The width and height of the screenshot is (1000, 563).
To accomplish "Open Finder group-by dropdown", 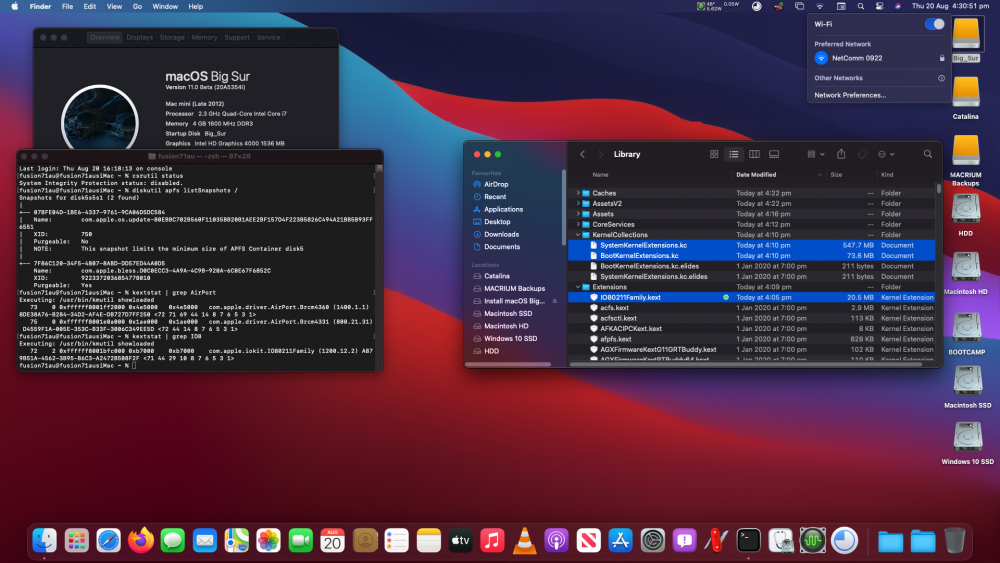I will point(816,154).
